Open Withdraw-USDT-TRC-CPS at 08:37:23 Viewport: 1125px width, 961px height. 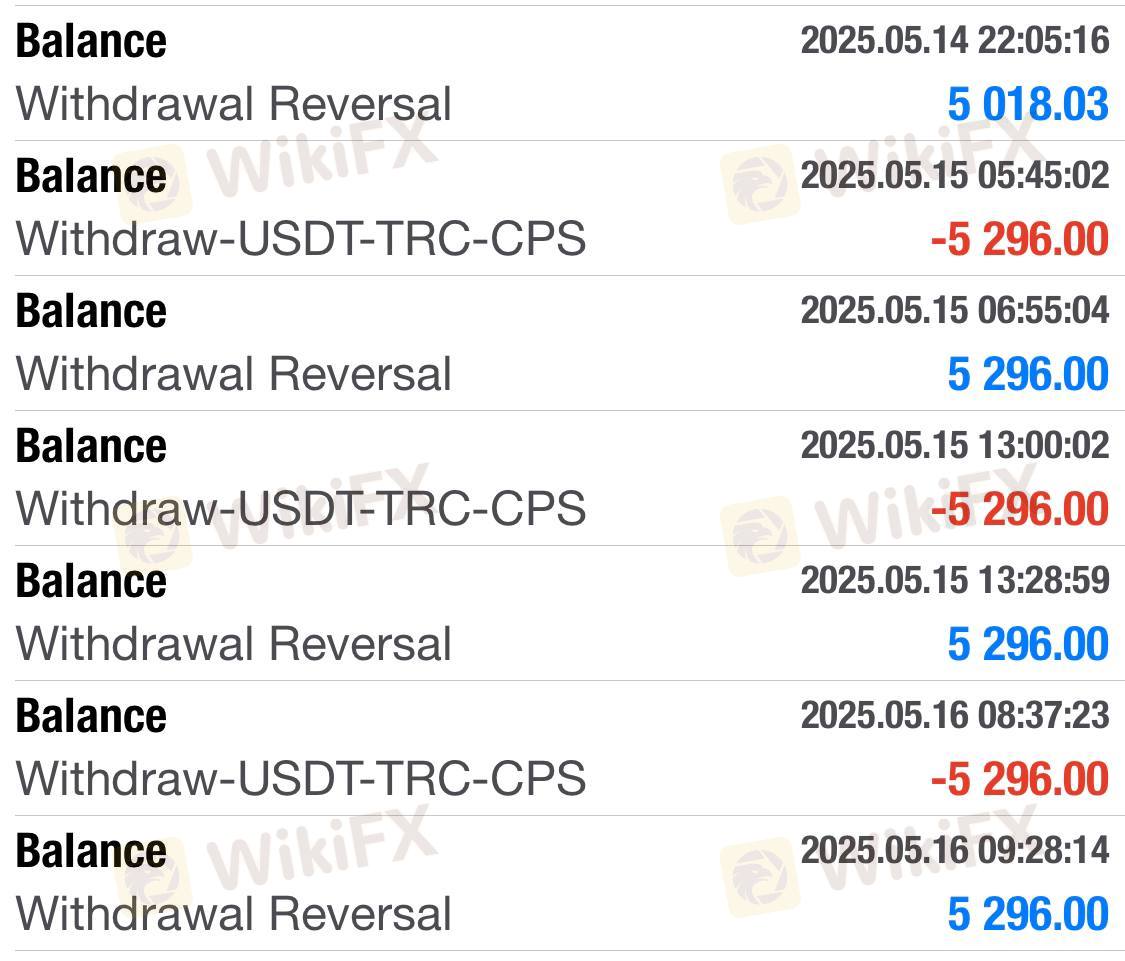[562, 748]
